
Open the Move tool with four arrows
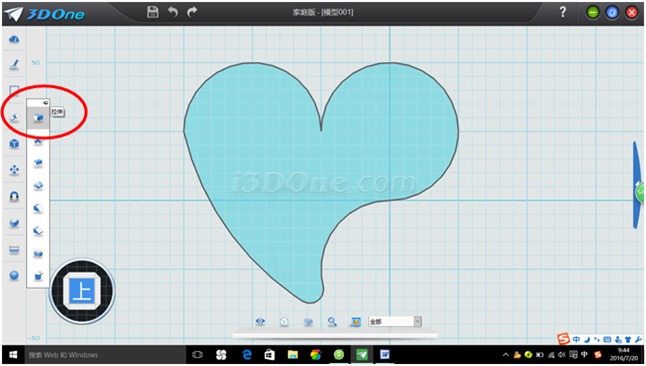coord(14,170)
